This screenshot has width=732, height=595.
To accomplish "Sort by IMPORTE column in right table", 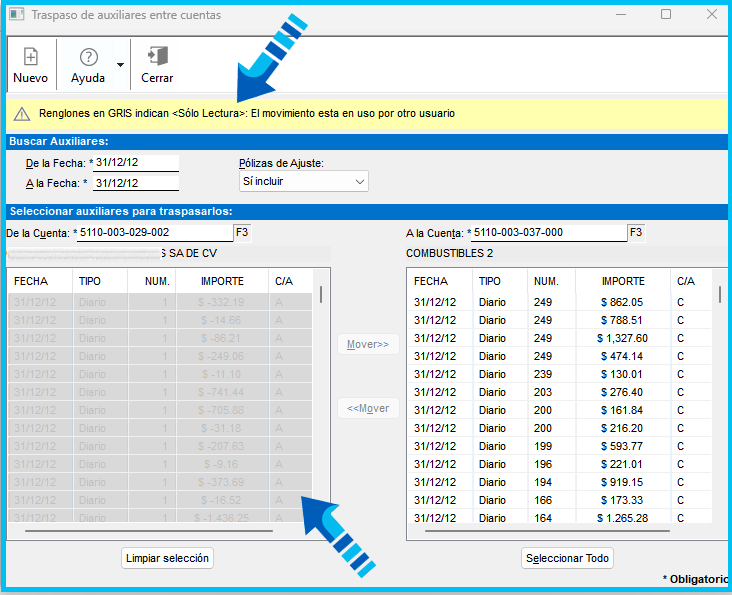I will [623, 281].
